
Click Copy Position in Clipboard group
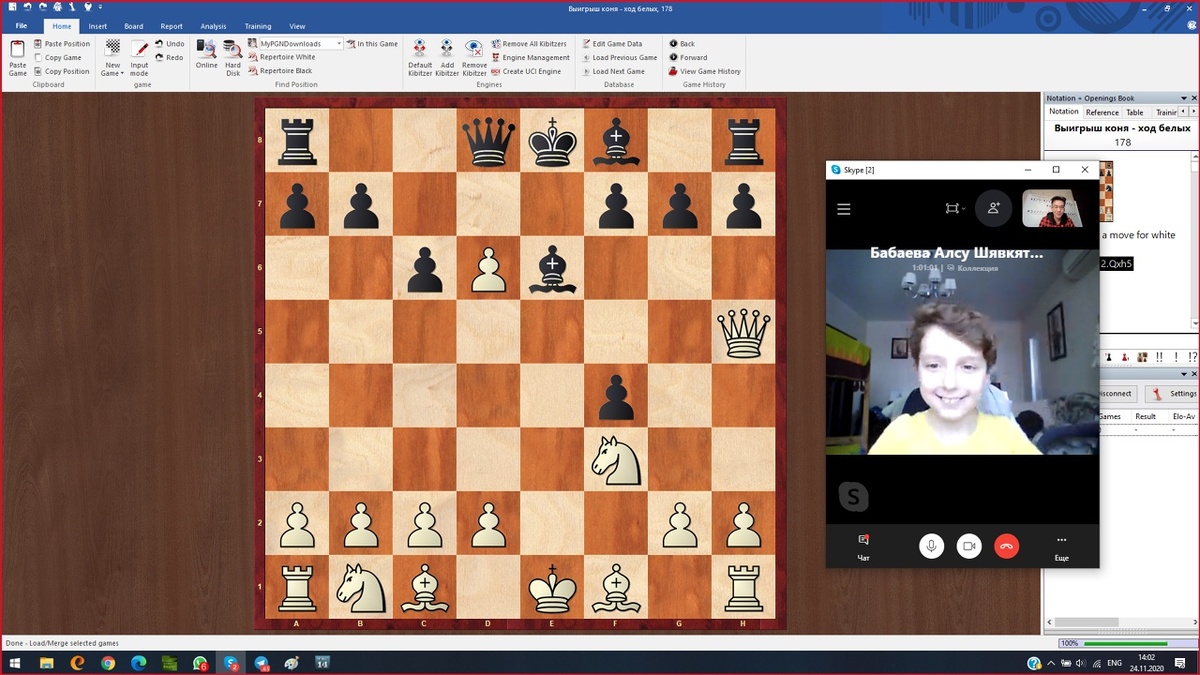(x=61, y=72)
